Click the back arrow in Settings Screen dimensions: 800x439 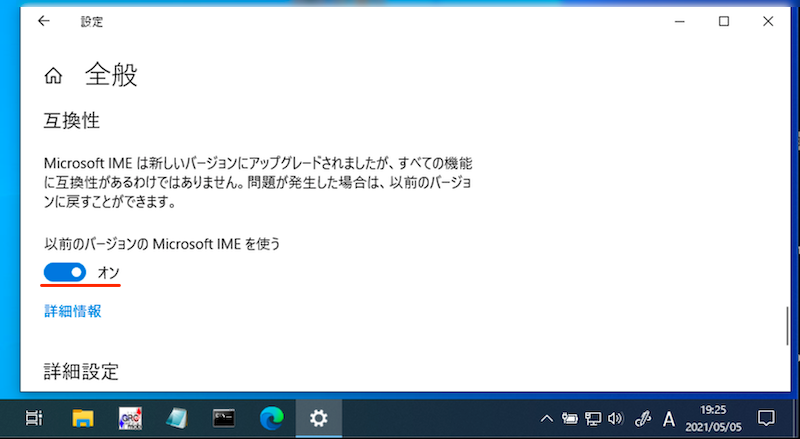coord(43,21)
